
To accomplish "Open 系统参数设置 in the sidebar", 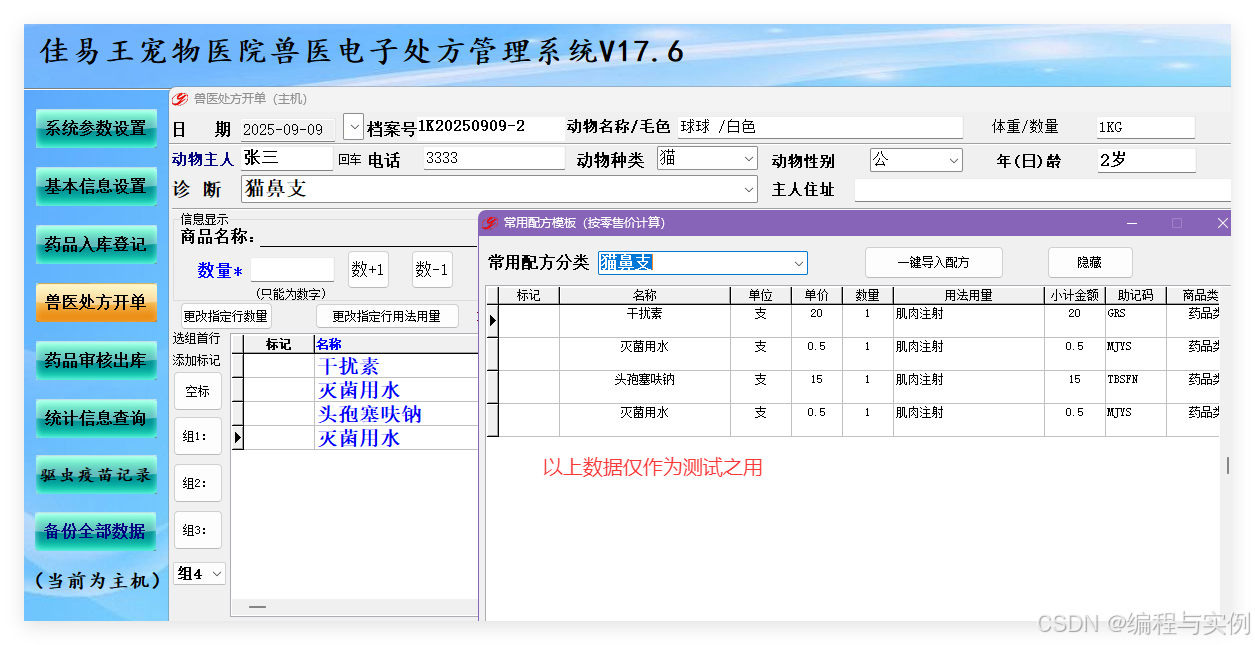I will [96, 128].
